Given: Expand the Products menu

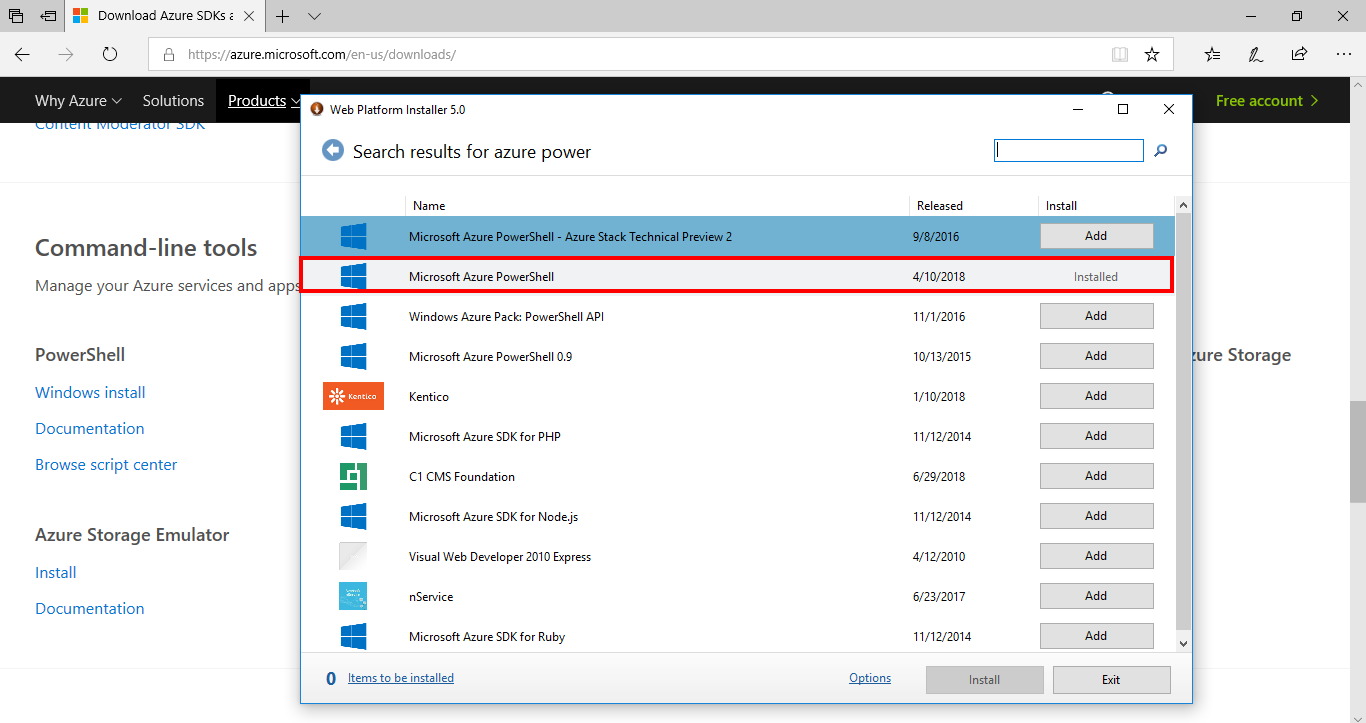Looking at the screenshot, I should [x=264, y=101].
